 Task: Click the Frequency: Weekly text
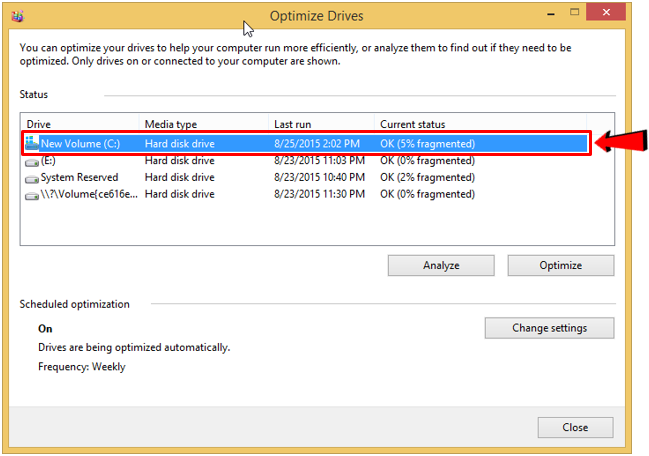pos(82,367)
